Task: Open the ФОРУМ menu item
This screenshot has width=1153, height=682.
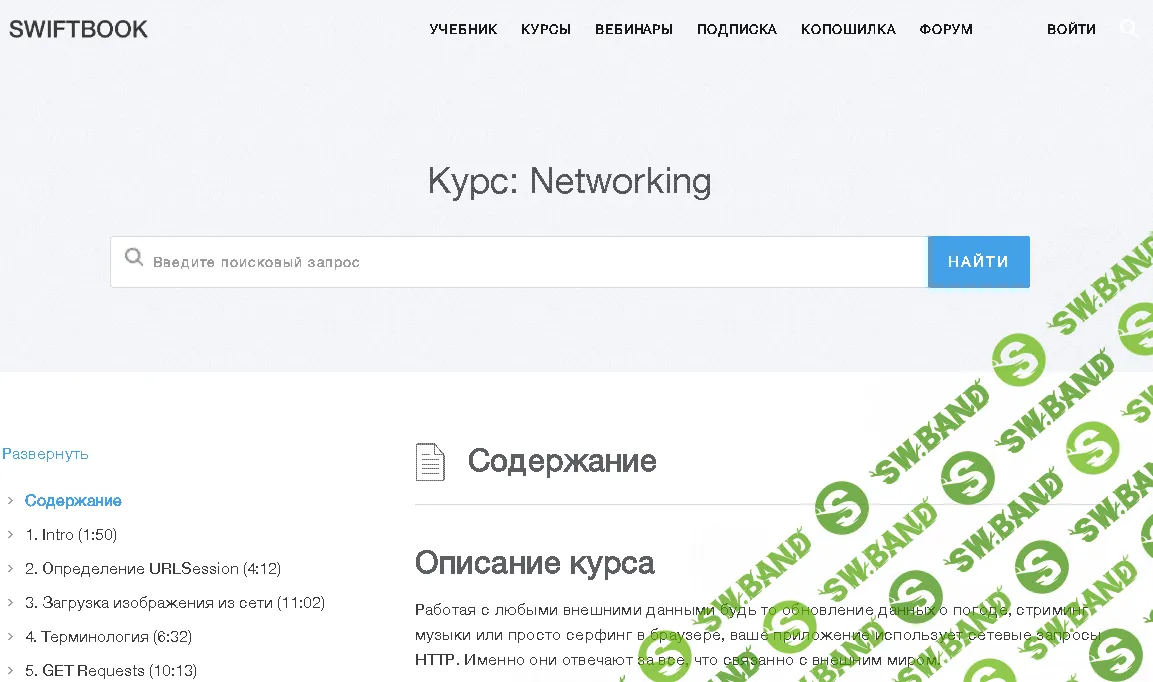Action: pyautogui.click(x=945, y=29)
